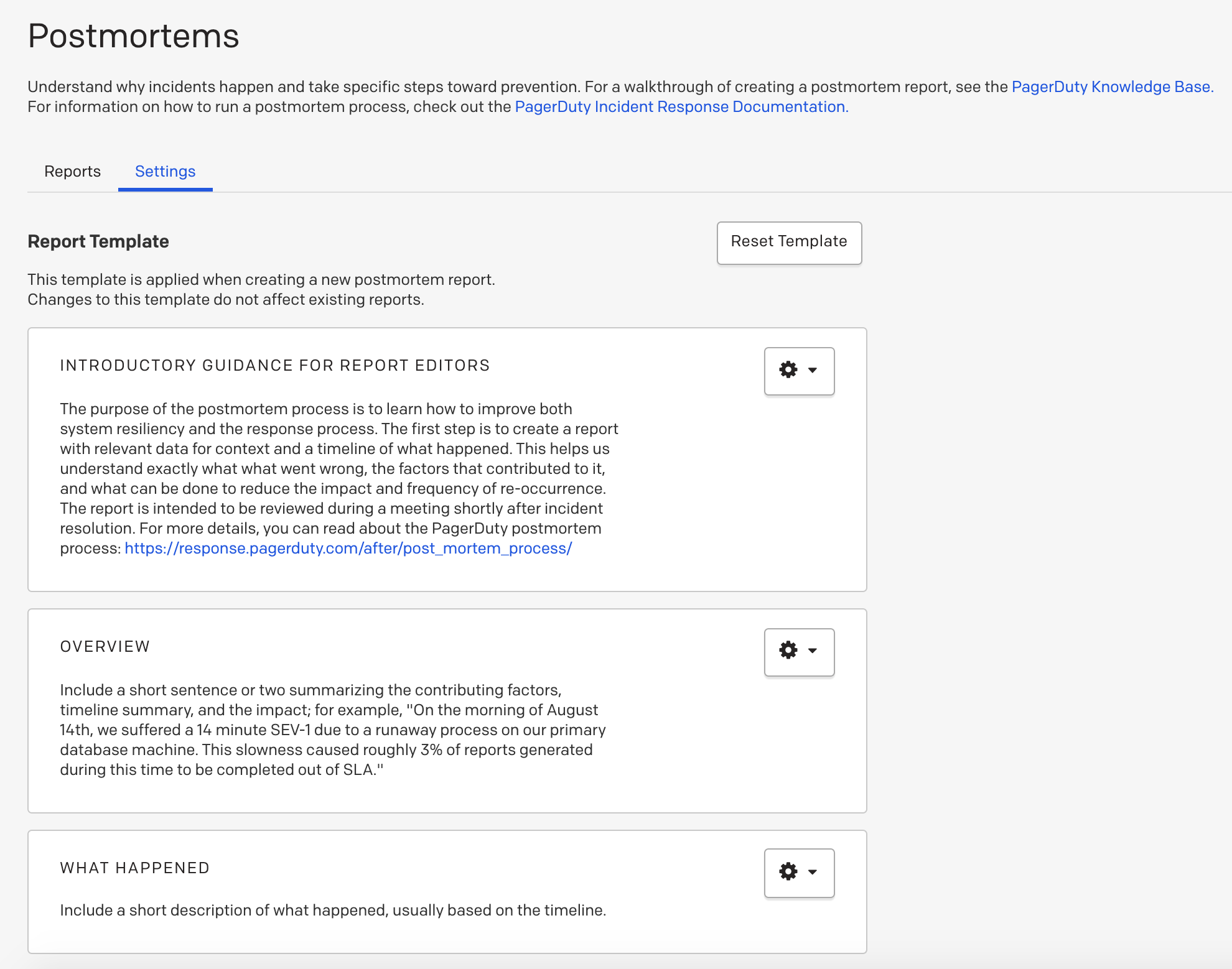Click gear icon in What Happened section
Image resolution: width=1232 pixels, height=969 pixels.
click(788, 872)
